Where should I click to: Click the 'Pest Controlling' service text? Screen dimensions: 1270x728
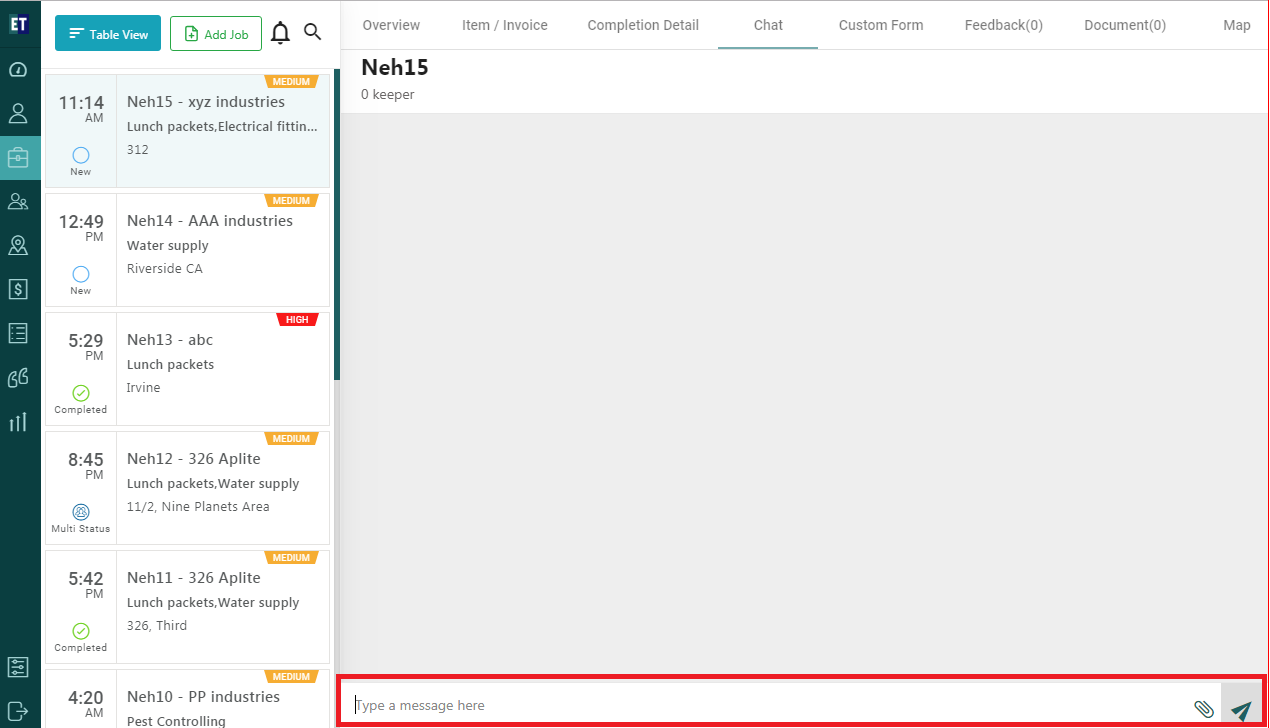[176, 721]
